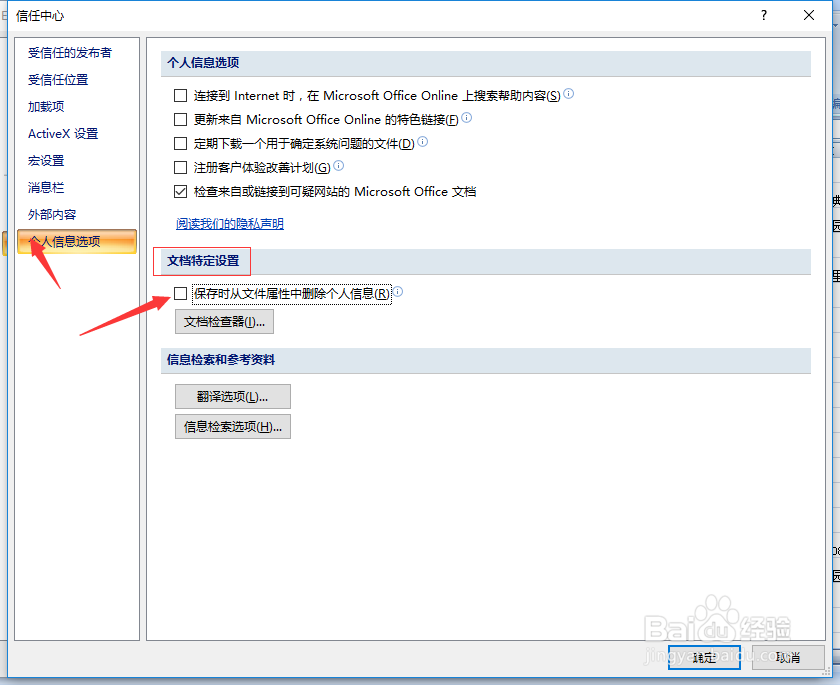
Task: Open 翻译选项 dialog
Action: click(233, 396)
